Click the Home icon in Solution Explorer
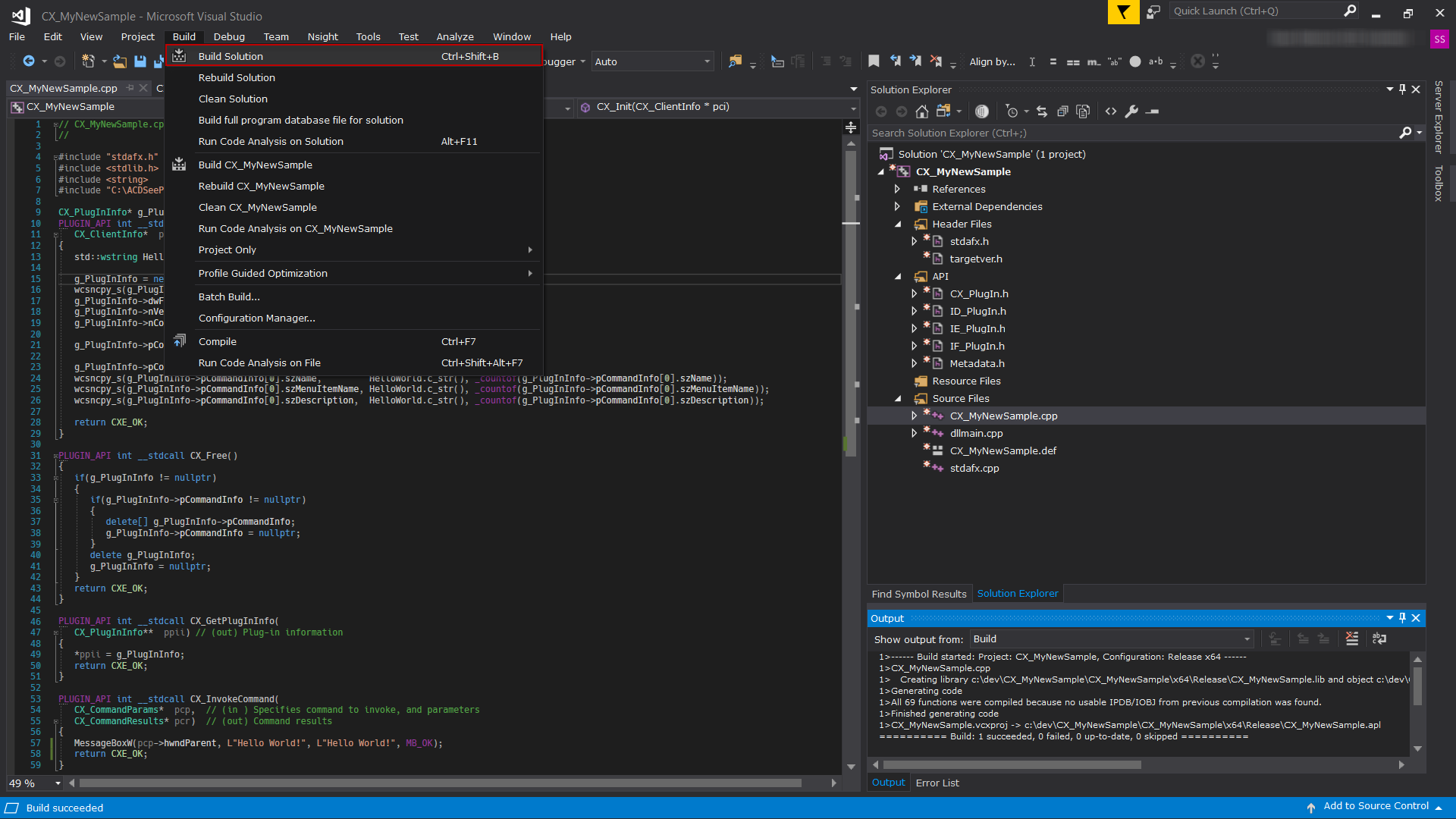This screenshot has height=819, width=1456. tap(922, 111)
